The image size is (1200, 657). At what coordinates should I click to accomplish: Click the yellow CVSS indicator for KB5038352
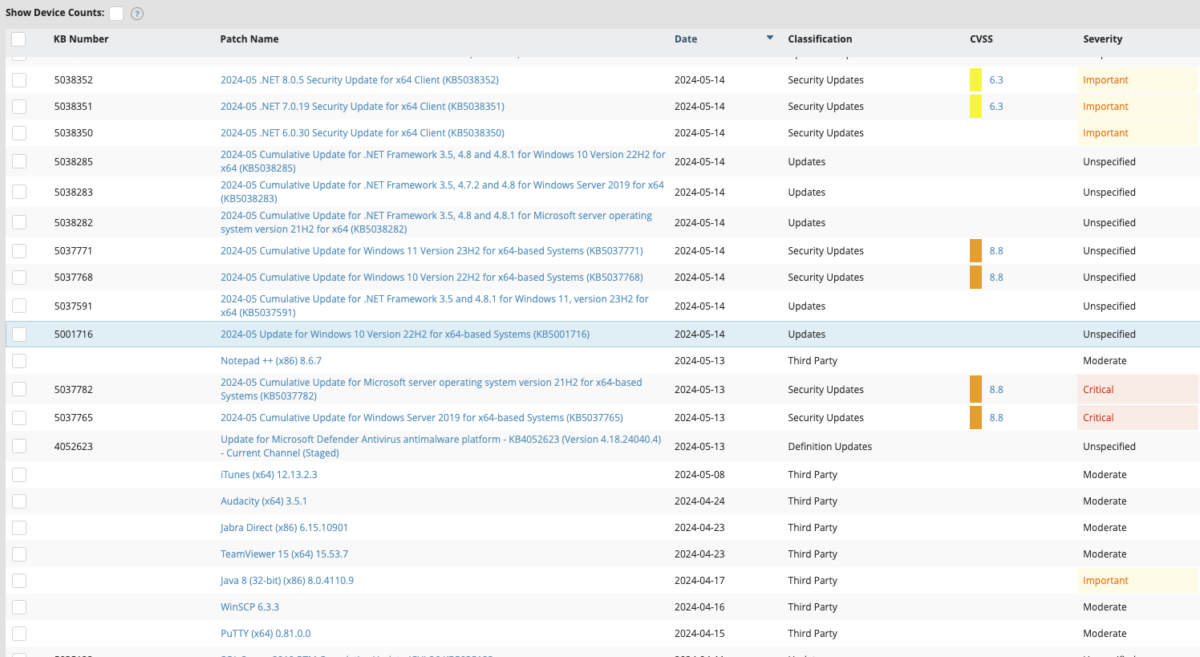click(975, 80)
